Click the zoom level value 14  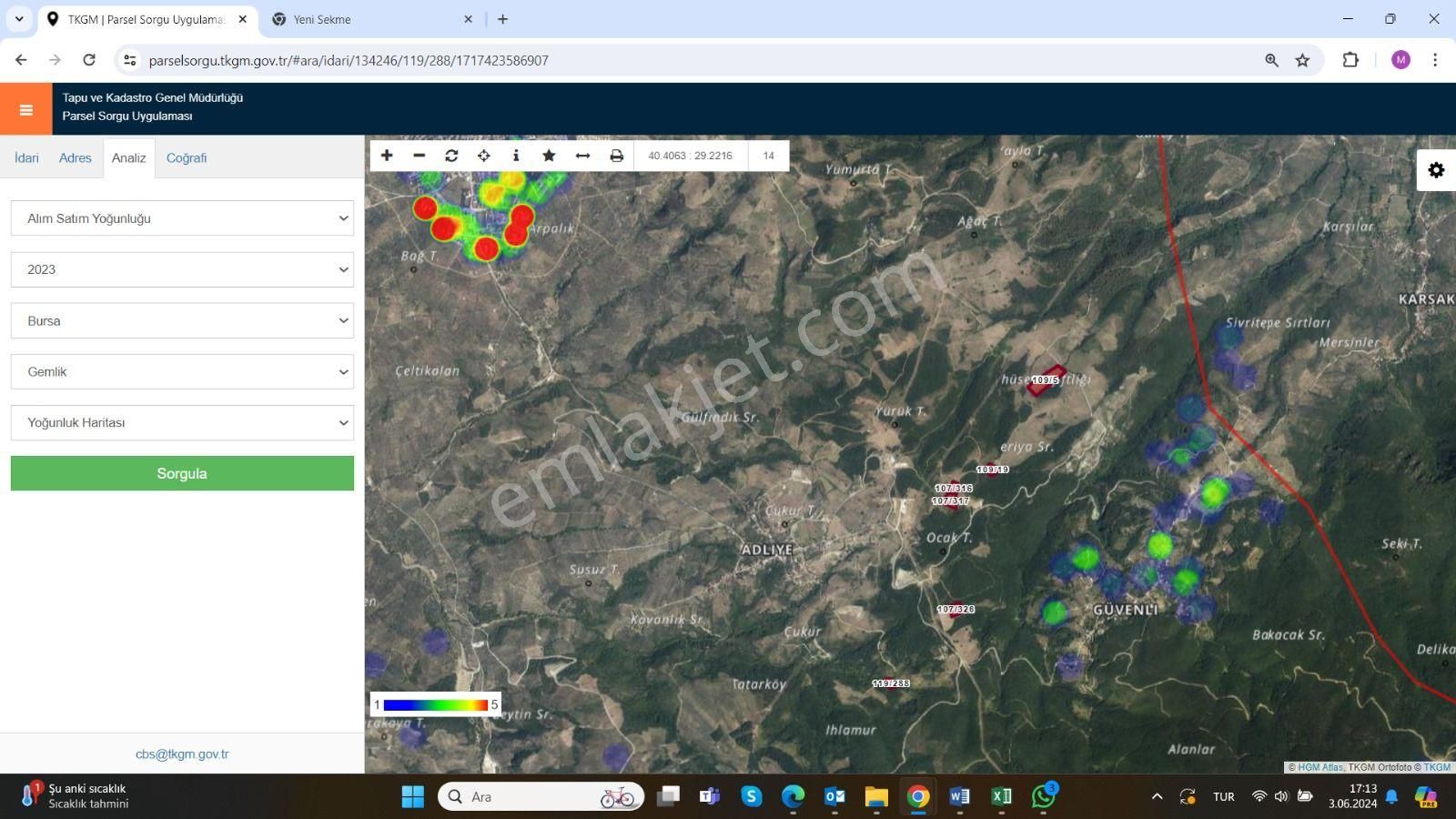click(768, 156)
